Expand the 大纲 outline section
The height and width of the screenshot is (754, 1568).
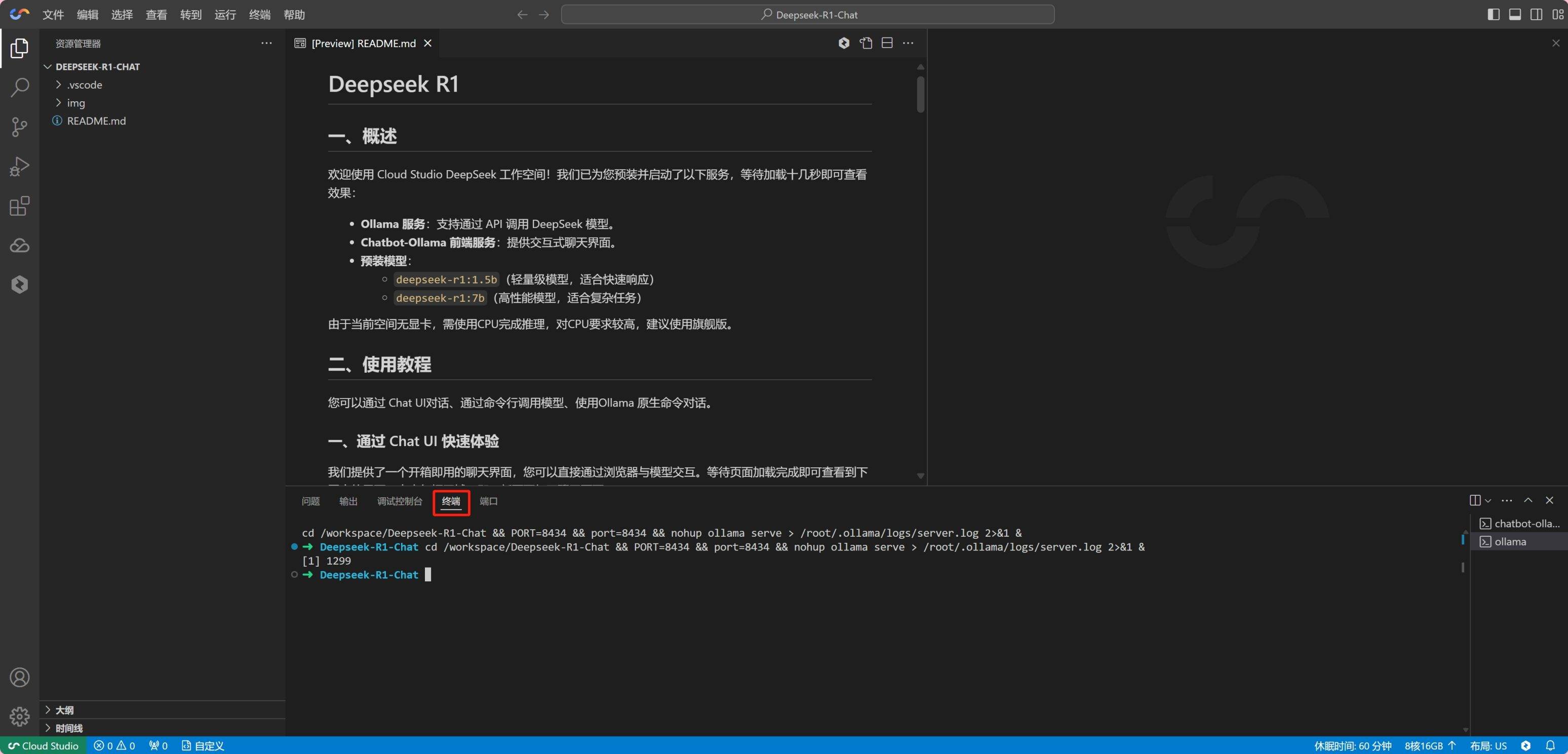(x=64, y=709)
